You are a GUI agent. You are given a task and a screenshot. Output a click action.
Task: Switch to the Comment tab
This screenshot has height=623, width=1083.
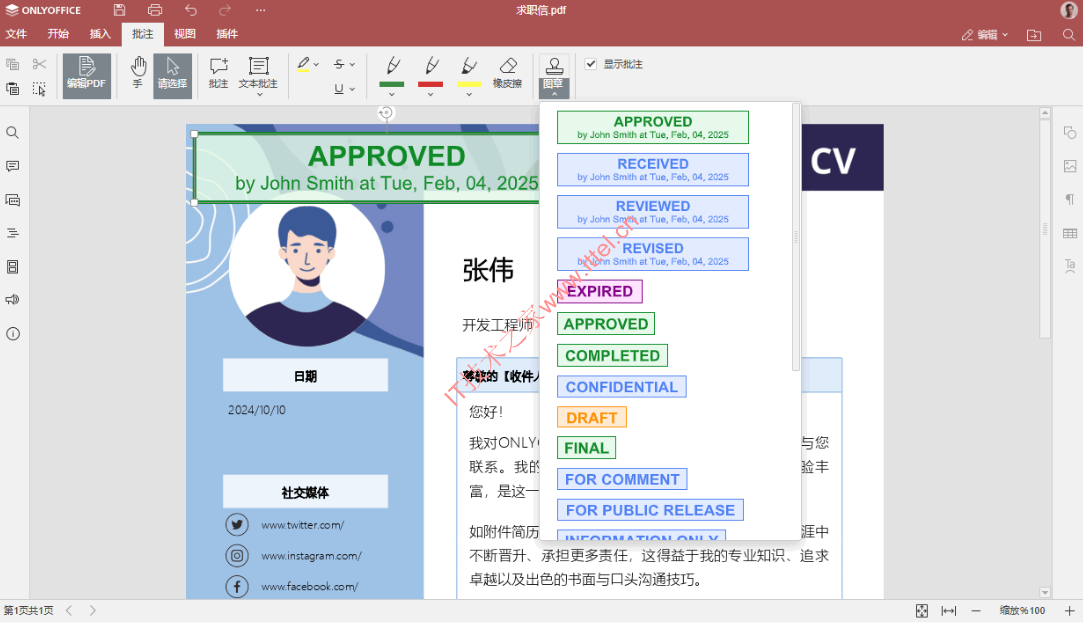(143, 34)
